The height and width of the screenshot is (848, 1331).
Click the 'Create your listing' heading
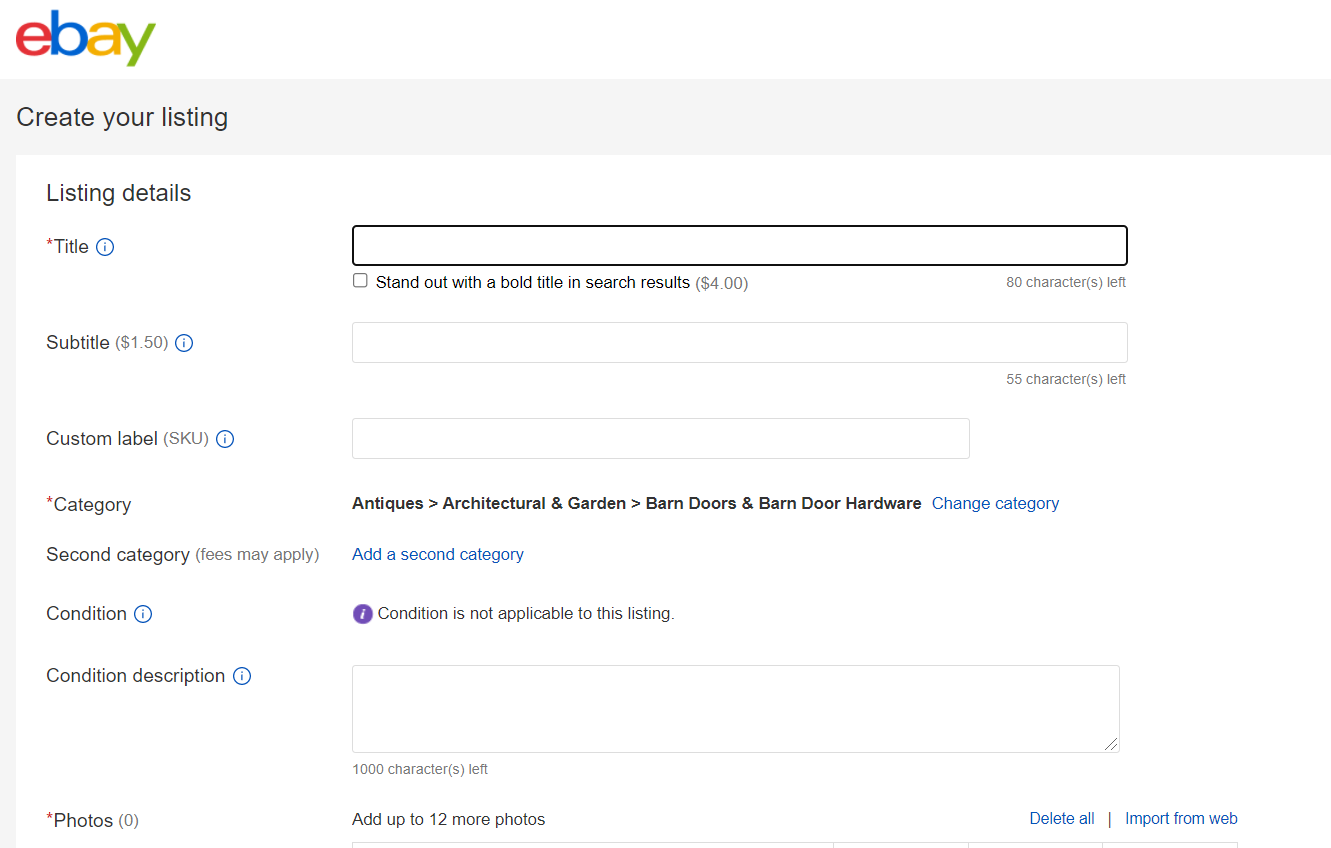pyautogui.click(x=122, y=117)
